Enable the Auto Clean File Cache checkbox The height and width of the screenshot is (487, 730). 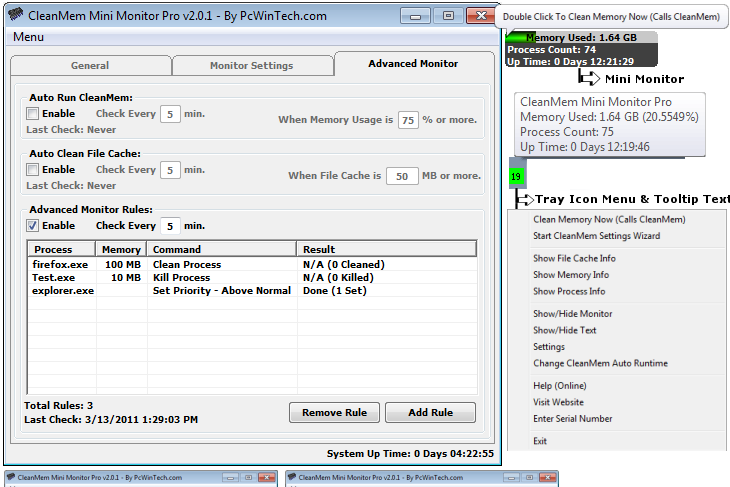[32, 169]
